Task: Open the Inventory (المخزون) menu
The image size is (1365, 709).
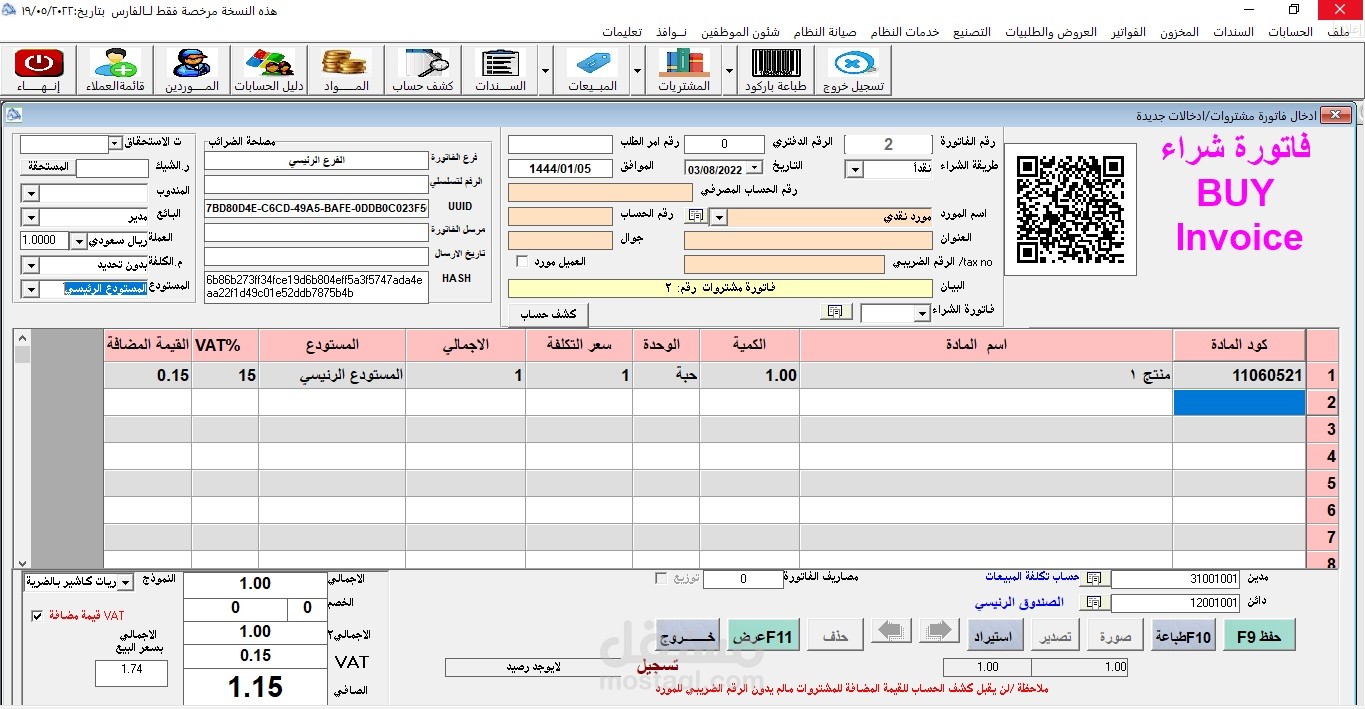Action: [1179, 32]
